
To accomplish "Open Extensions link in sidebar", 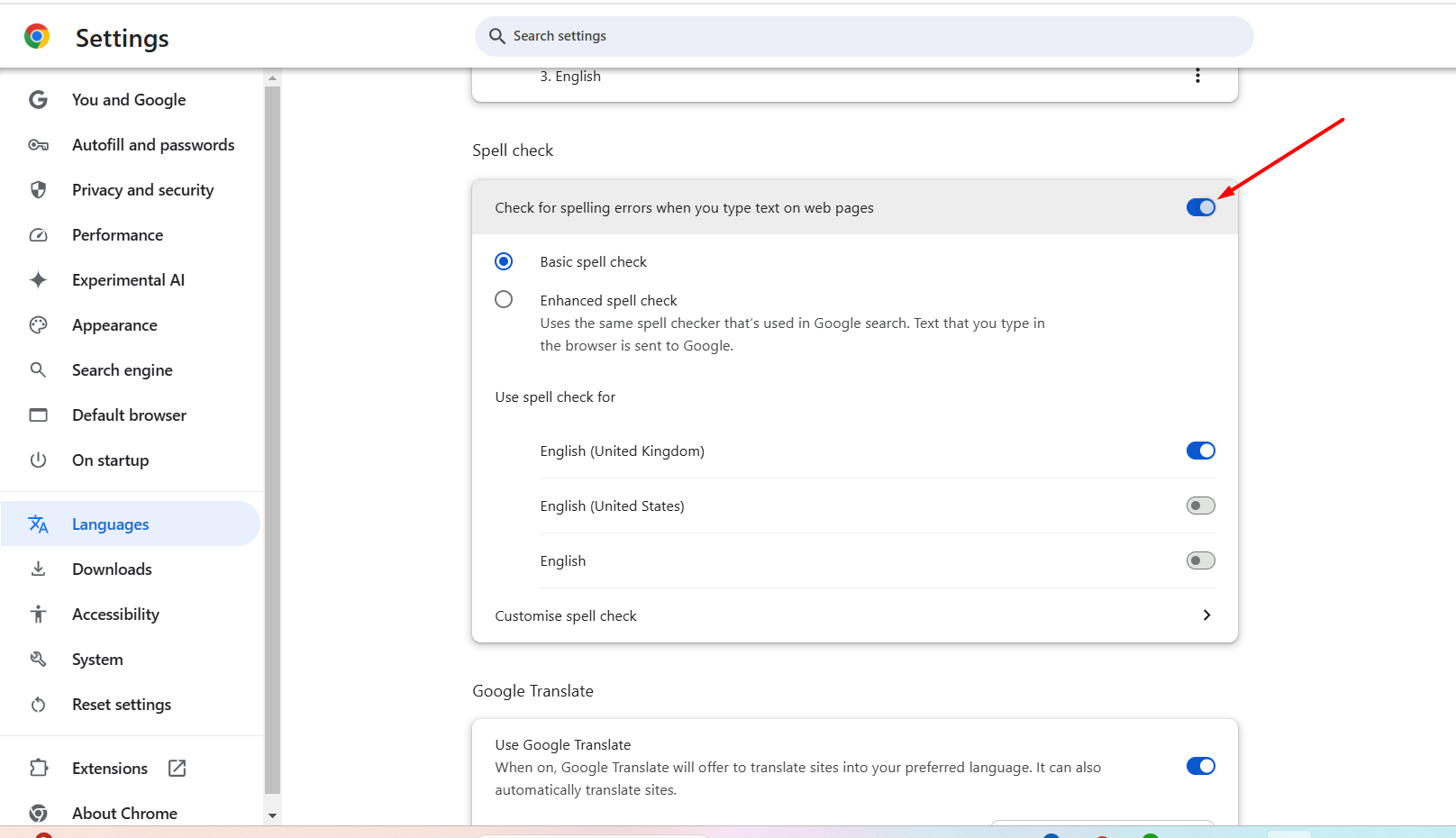I will (x=130, y=769).
